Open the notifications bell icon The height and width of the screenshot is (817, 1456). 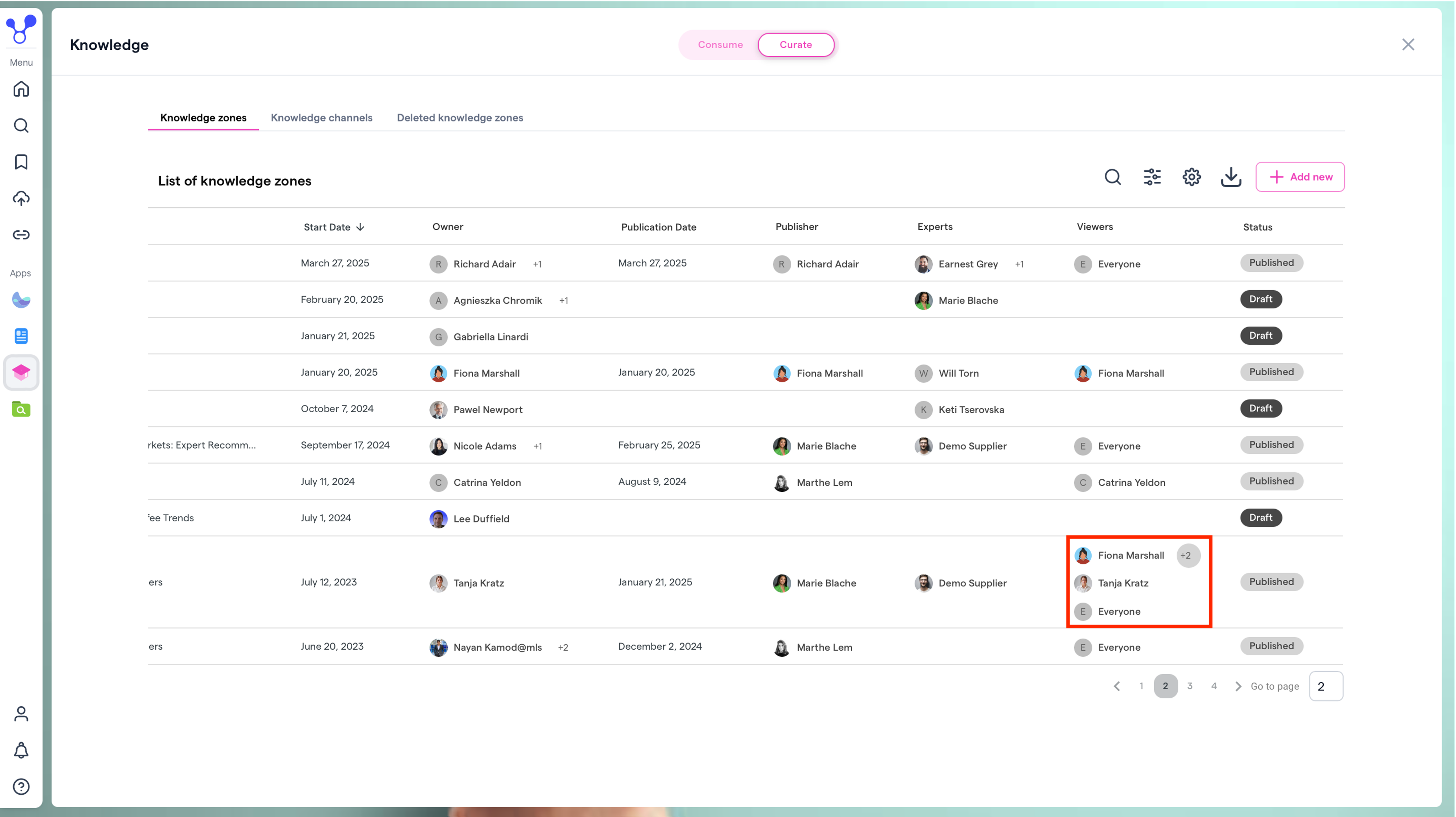[21, 750]
